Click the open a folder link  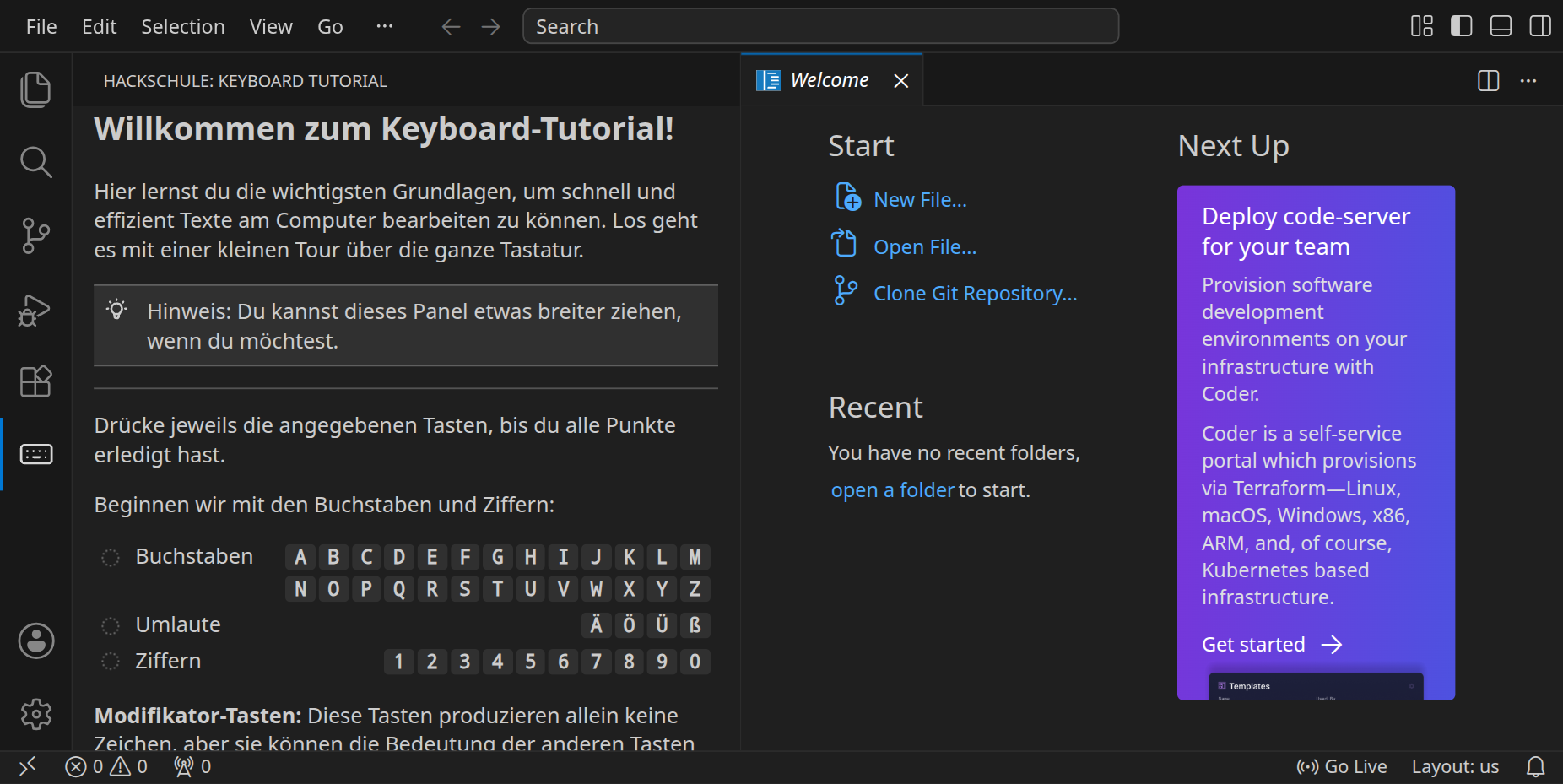[x=892, y=490]
